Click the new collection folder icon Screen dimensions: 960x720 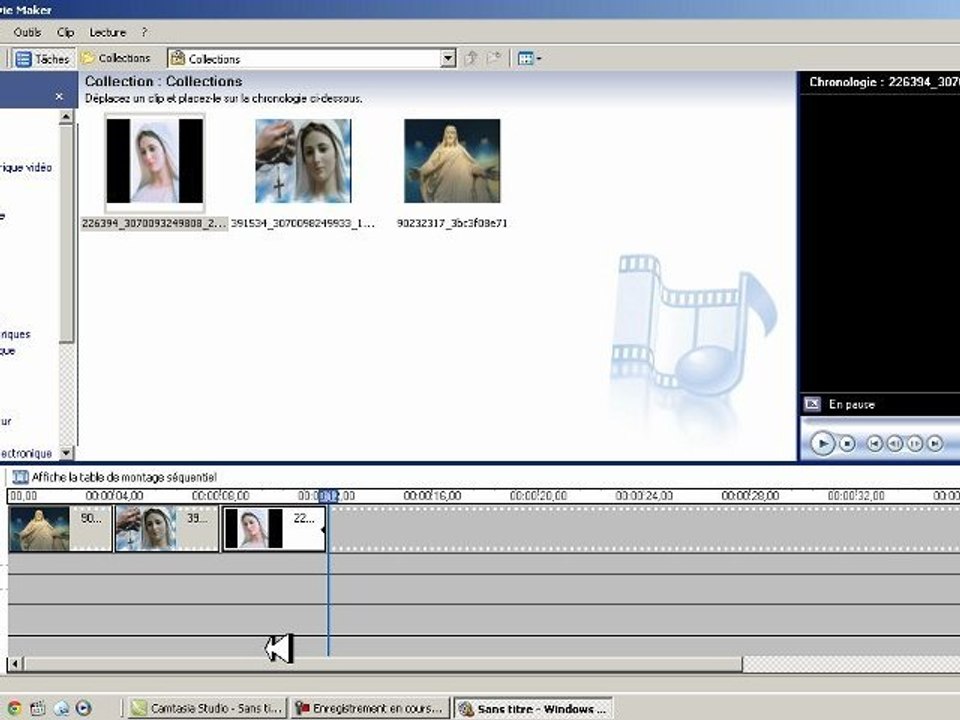[x=493, y=58]
